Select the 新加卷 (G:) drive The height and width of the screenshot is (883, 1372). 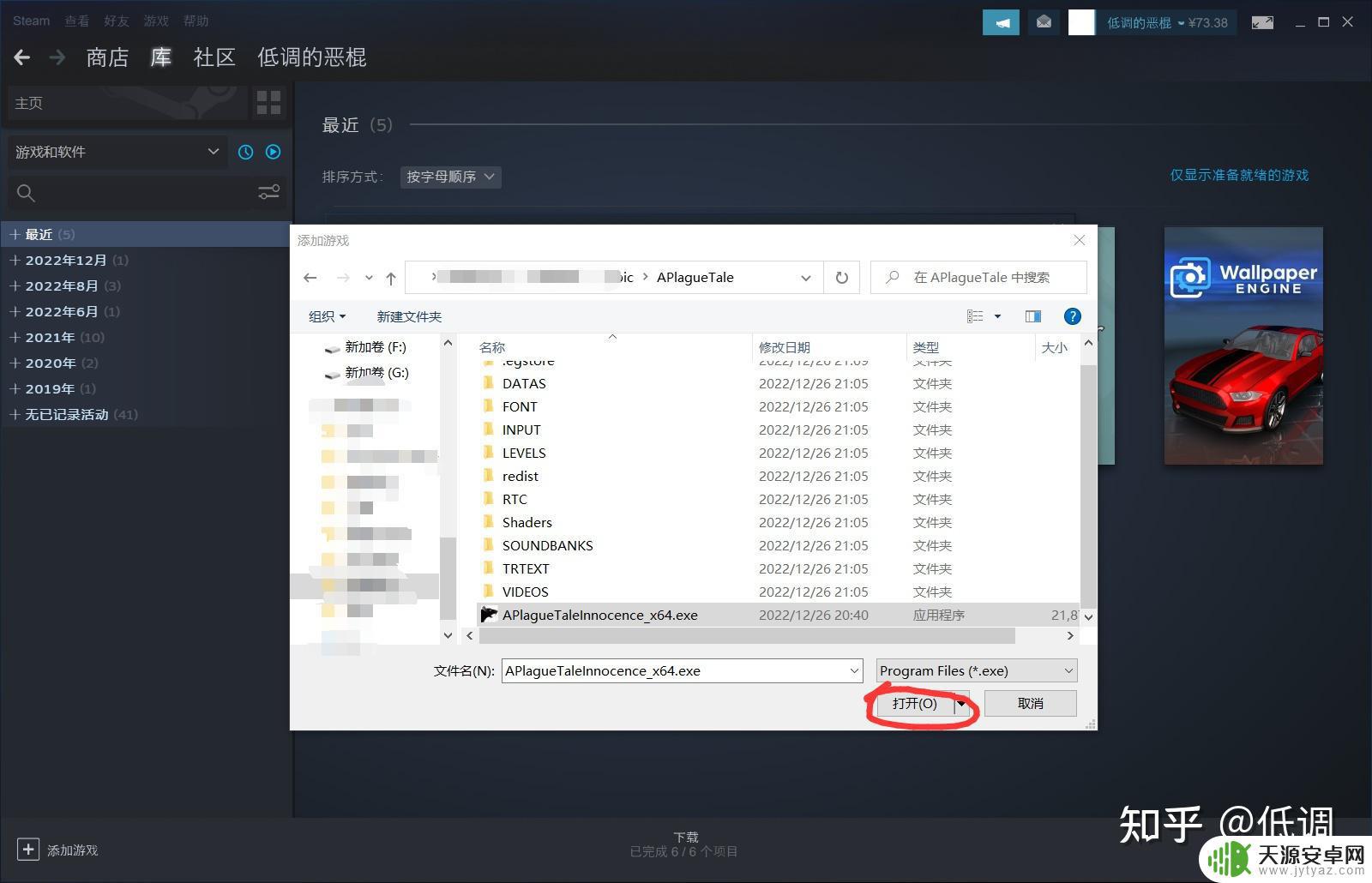coord(366,373)
